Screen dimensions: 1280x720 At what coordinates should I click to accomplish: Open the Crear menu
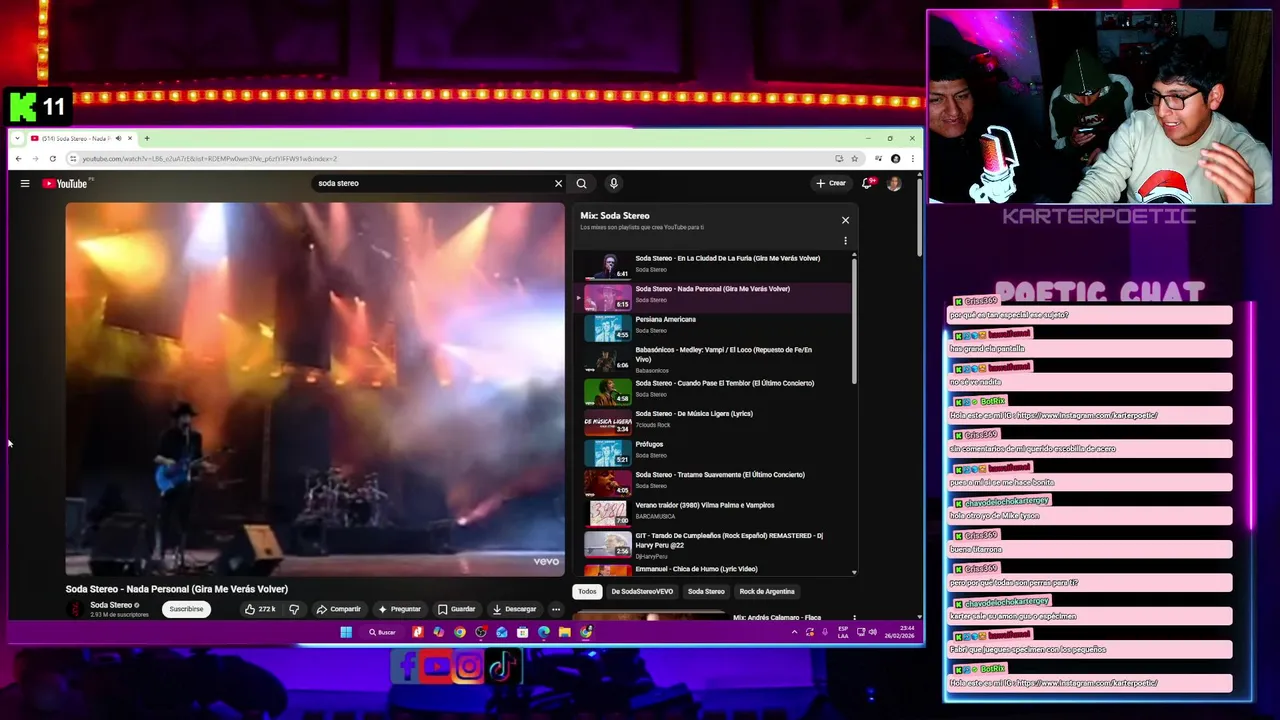click(x=831, y=183)
